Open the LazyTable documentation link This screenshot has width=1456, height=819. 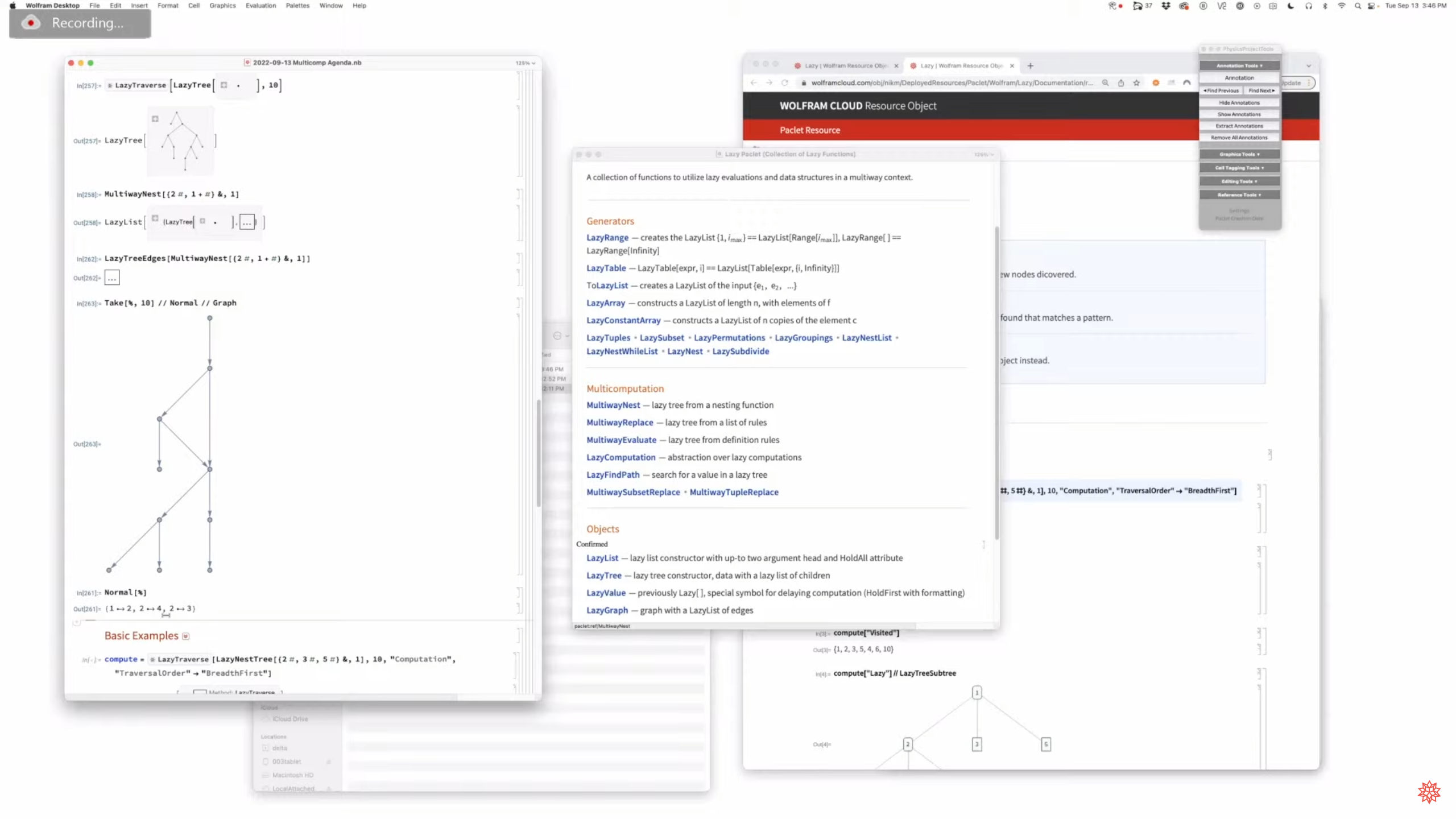click(x=606, y=268)
